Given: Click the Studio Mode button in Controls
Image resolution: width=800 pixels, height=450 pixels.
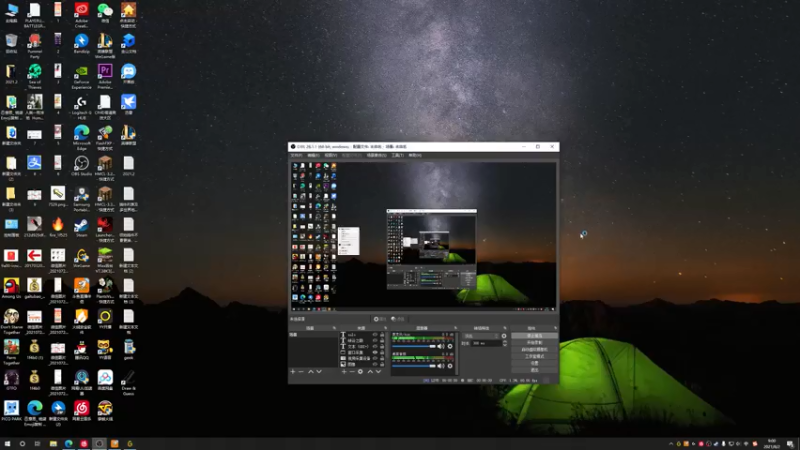Looking at the screenshot, I should (x=535, y=356).
